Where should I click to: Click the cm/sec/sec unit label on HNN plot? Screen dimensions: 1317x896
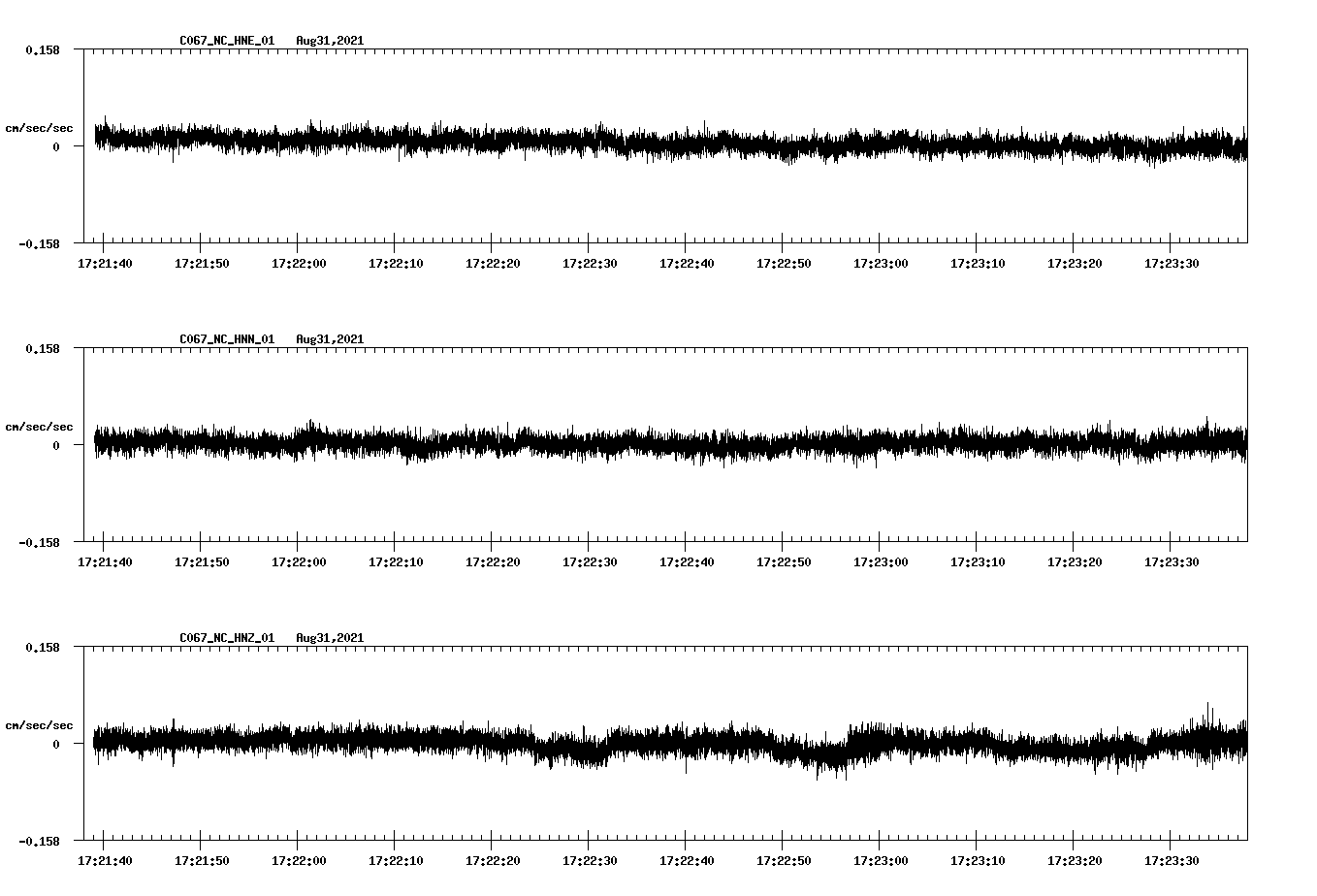(39, 427)
